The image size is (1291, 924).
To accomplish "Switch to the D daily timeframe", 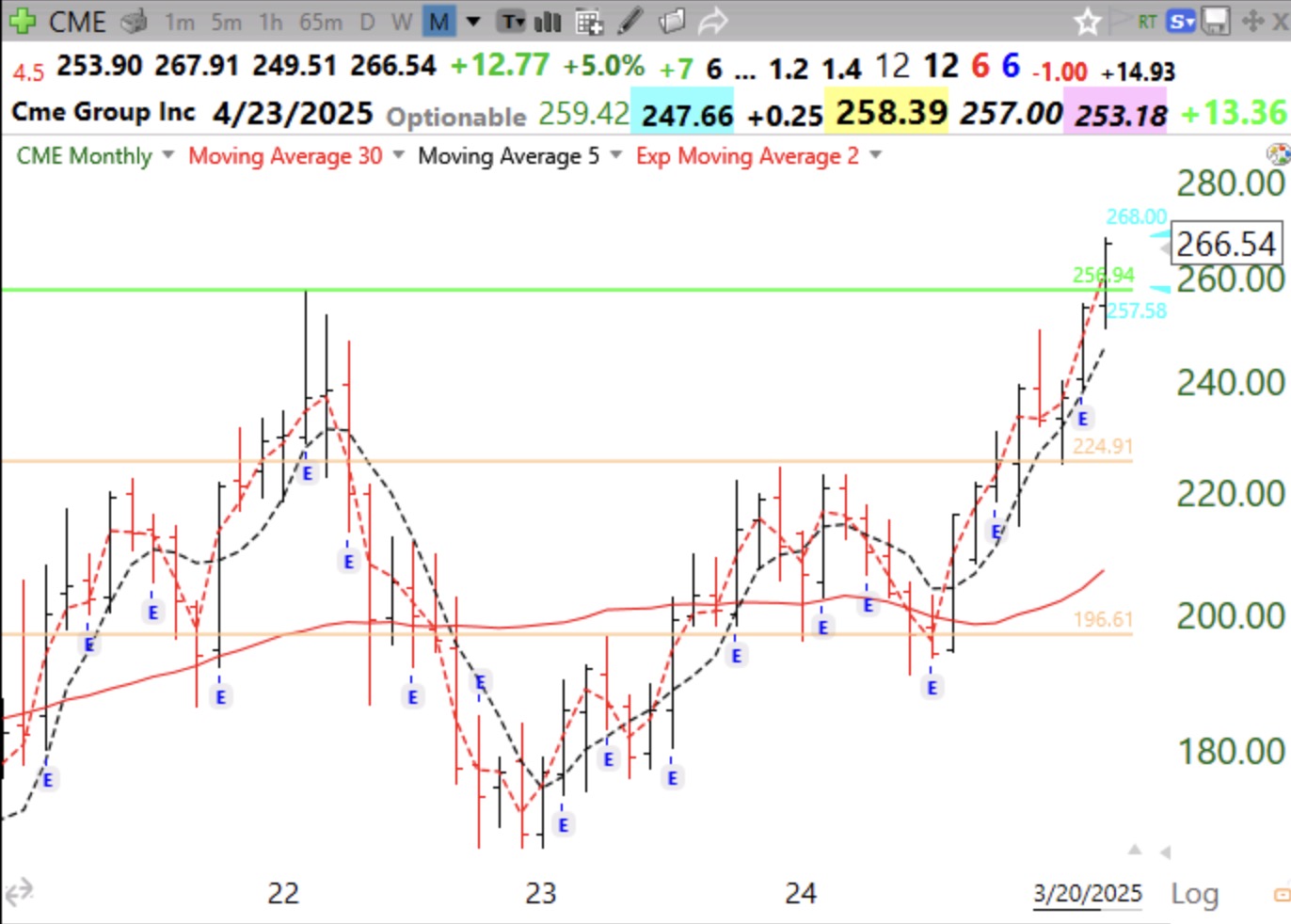I will (367, 22).
